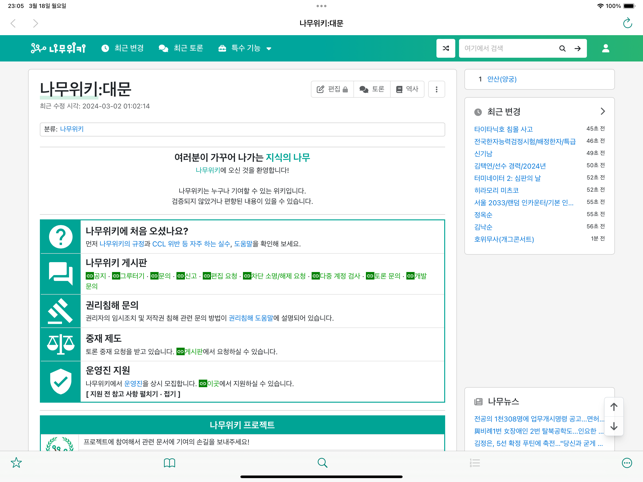Open the three-dot more options menu

436,89
